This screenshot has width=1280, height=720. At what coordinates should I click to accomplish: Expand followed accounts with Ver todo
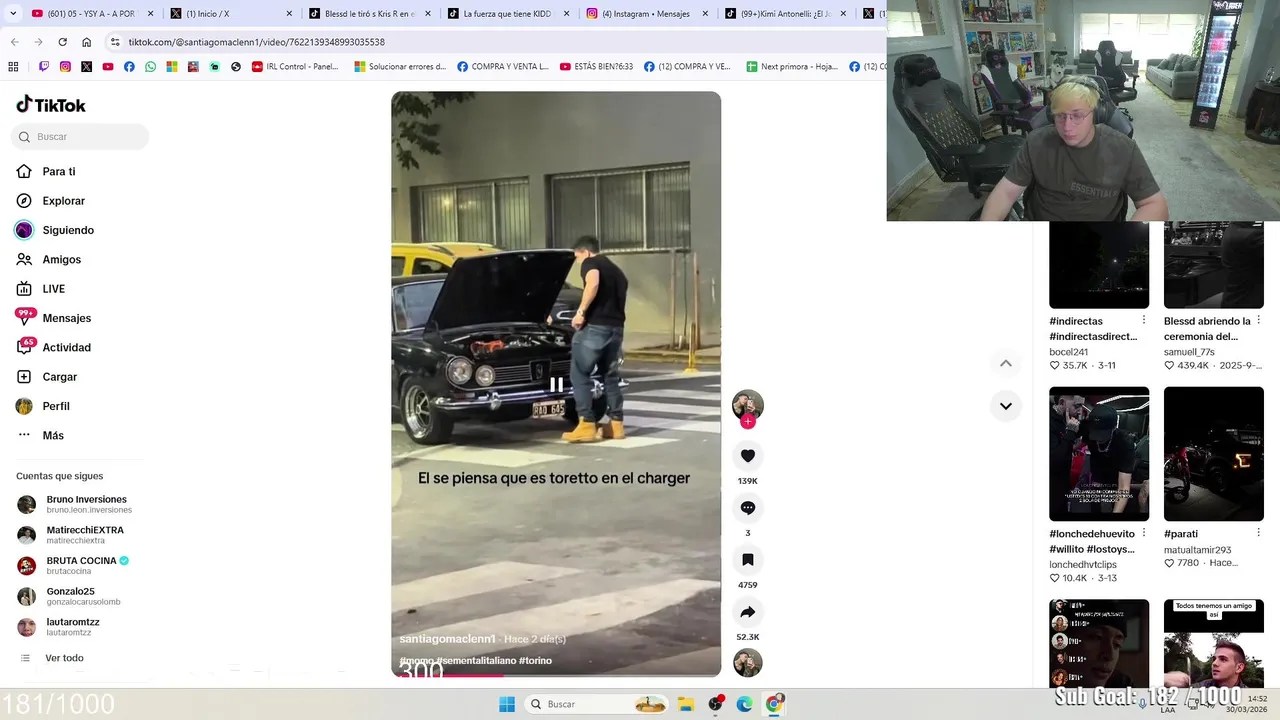[64, 658]
